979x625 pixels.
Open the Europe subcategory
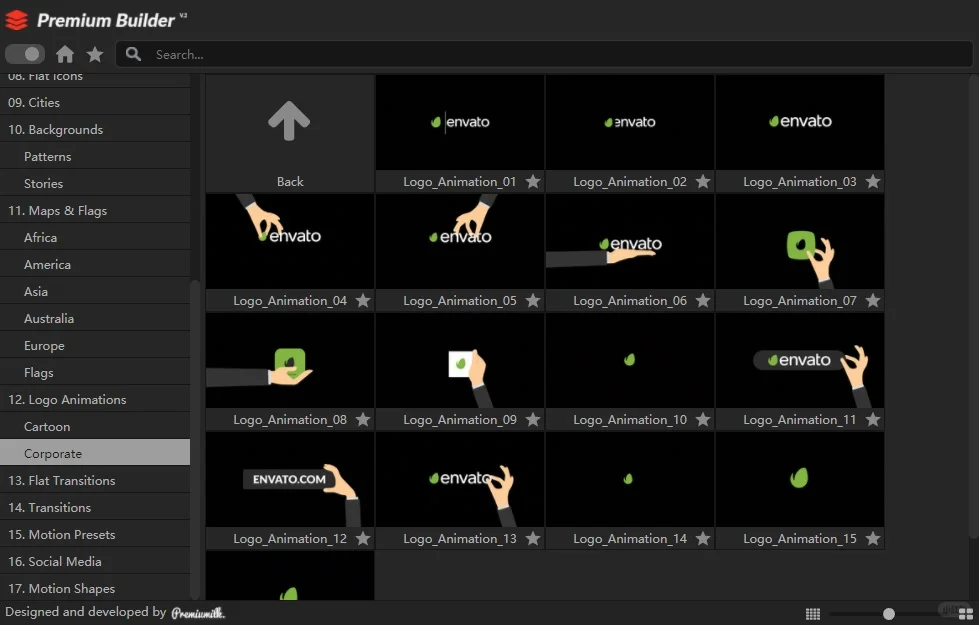pyautogui.click(x=95, y=345)
